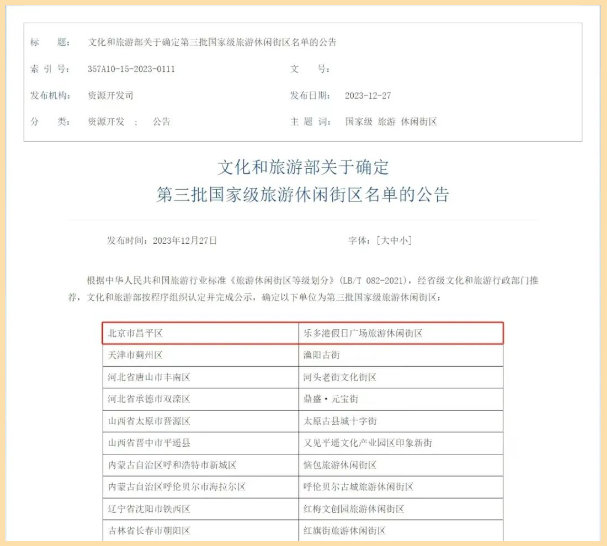Screen dimensions: 607x546
Task: Click the 河头老街文化街区 cell
Action: point(340,377)
